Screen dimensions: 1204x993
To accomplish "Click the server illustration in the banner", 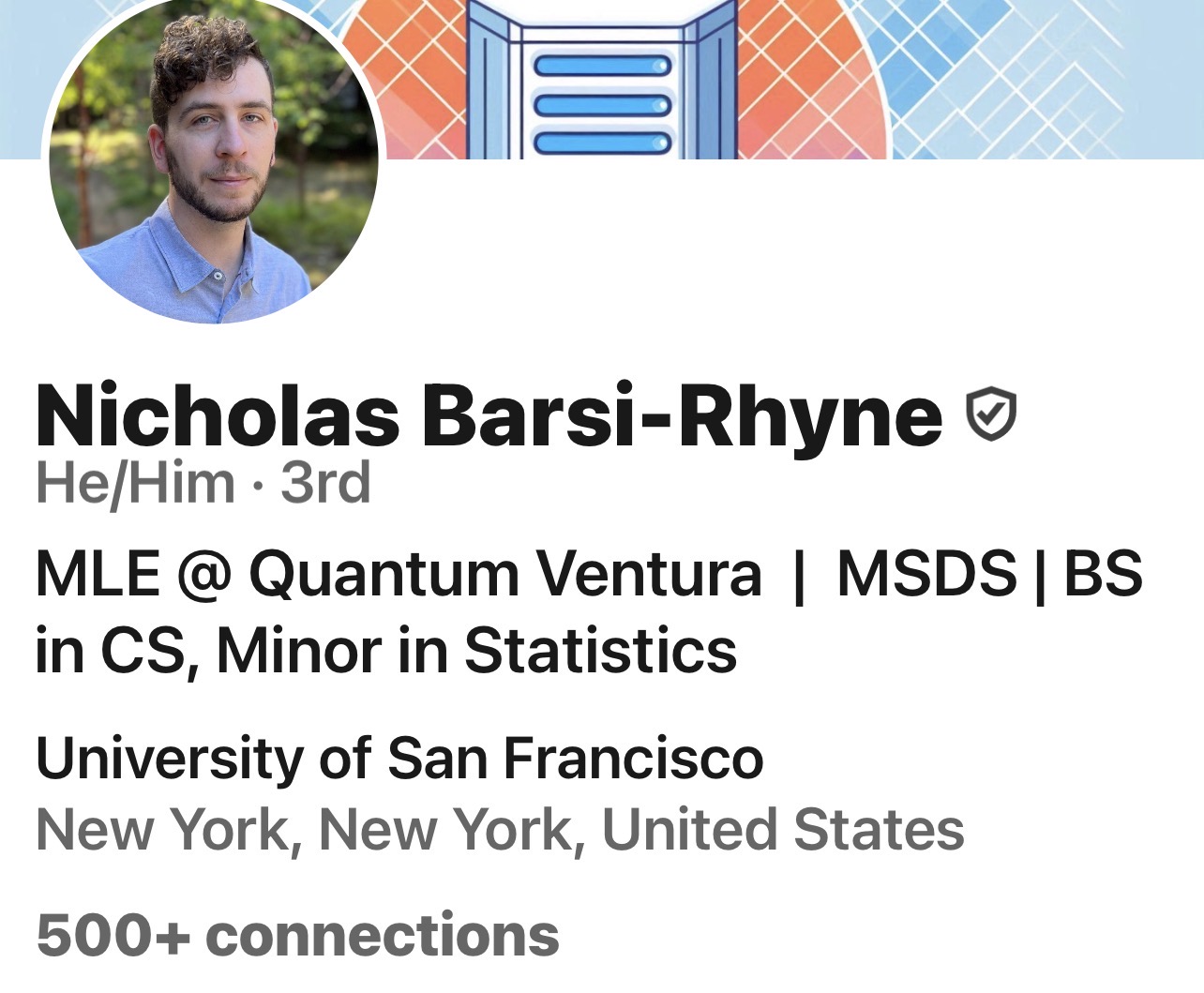I will (x=603, y=84).
